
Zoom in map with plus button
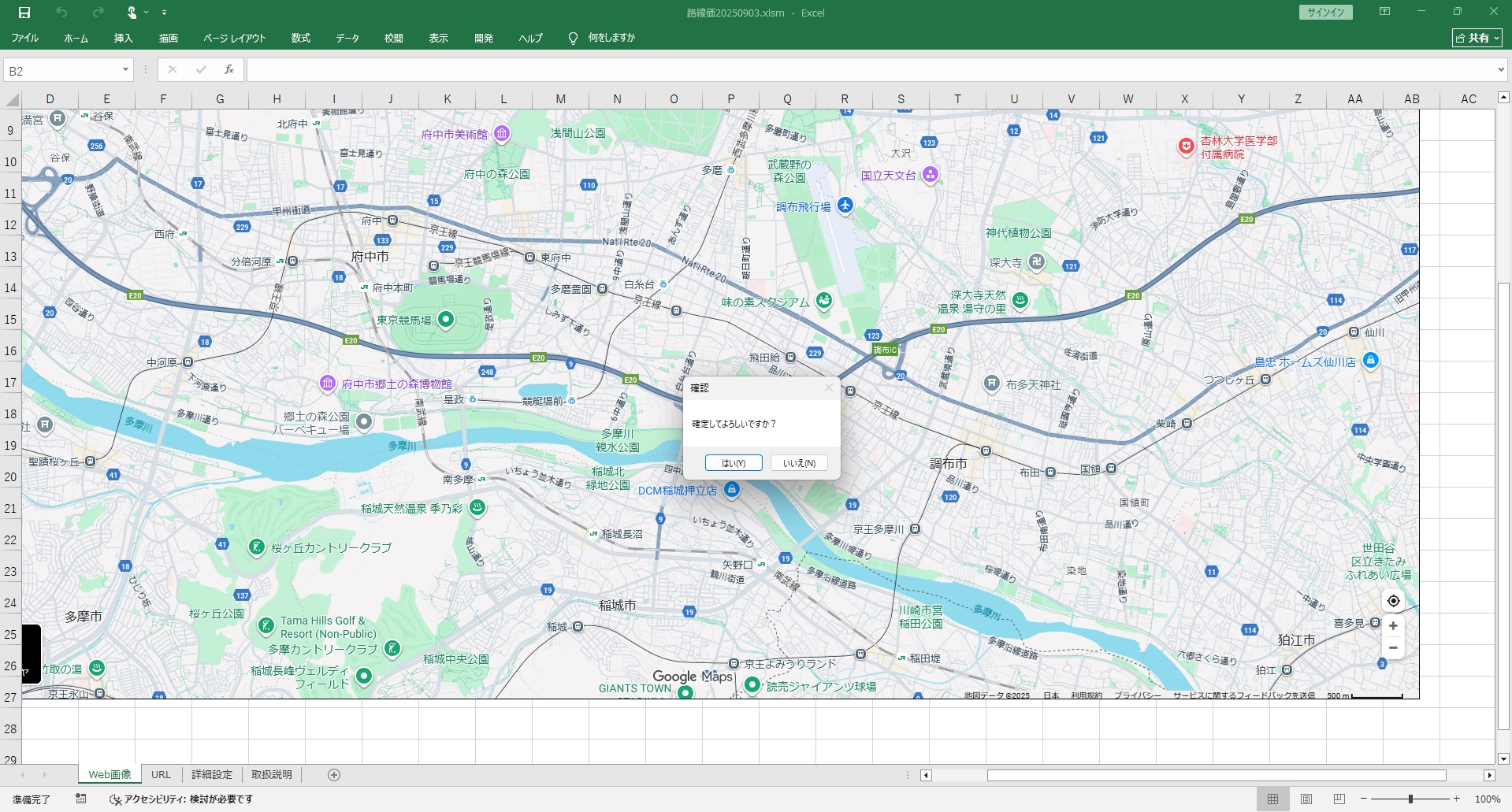click(x=1393, y=626)
